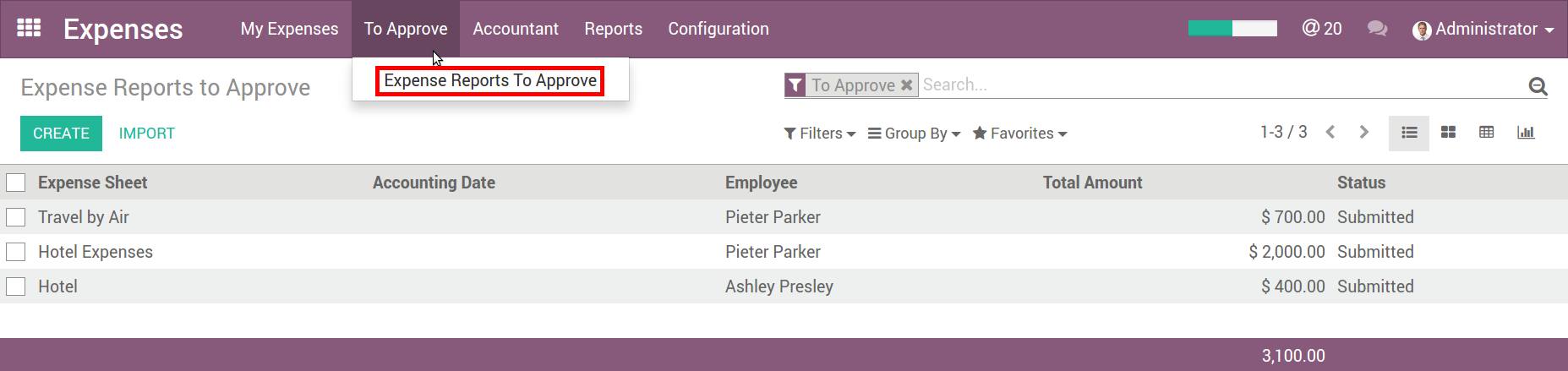This screenshot has height=371, width=1568.
Task: Open the apps grid menu icon
Action: click(x=29, y=28)
